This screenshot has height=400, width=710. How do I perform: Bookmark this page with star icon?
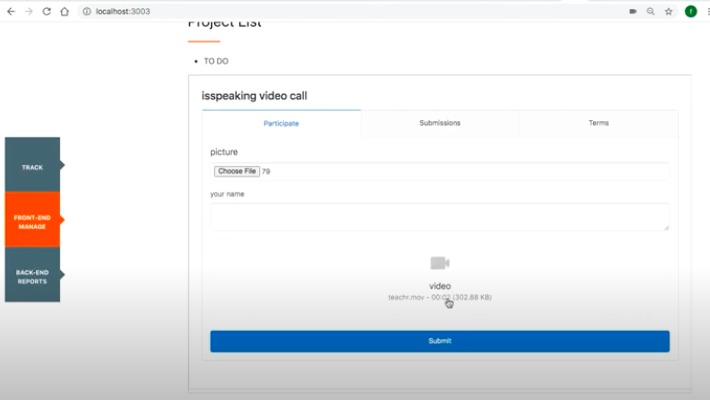(x=669, y=11)
